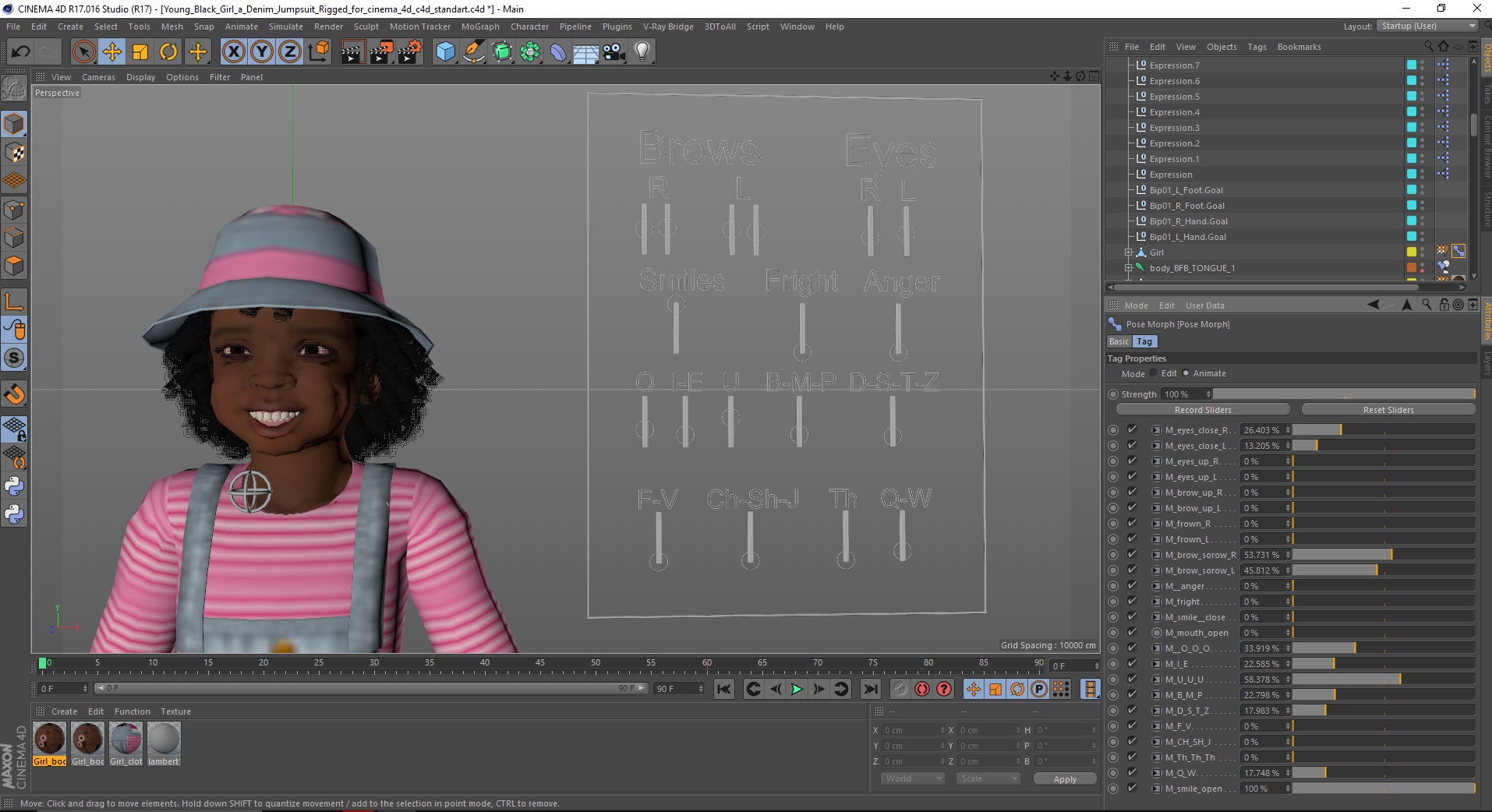Open the Texture menu in material manager
This screenshot has width=1492, height=812.
175,711
